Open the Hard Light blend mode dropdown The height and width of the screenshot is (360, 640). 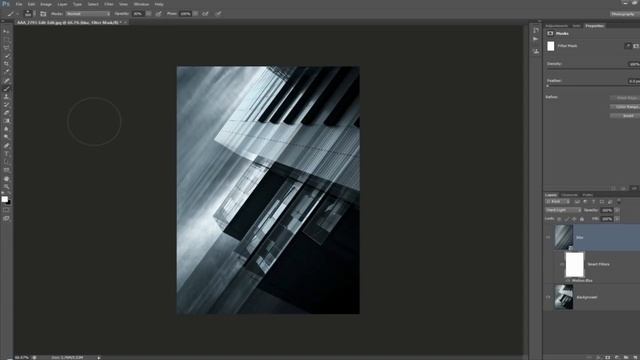(x=563, y=210)
